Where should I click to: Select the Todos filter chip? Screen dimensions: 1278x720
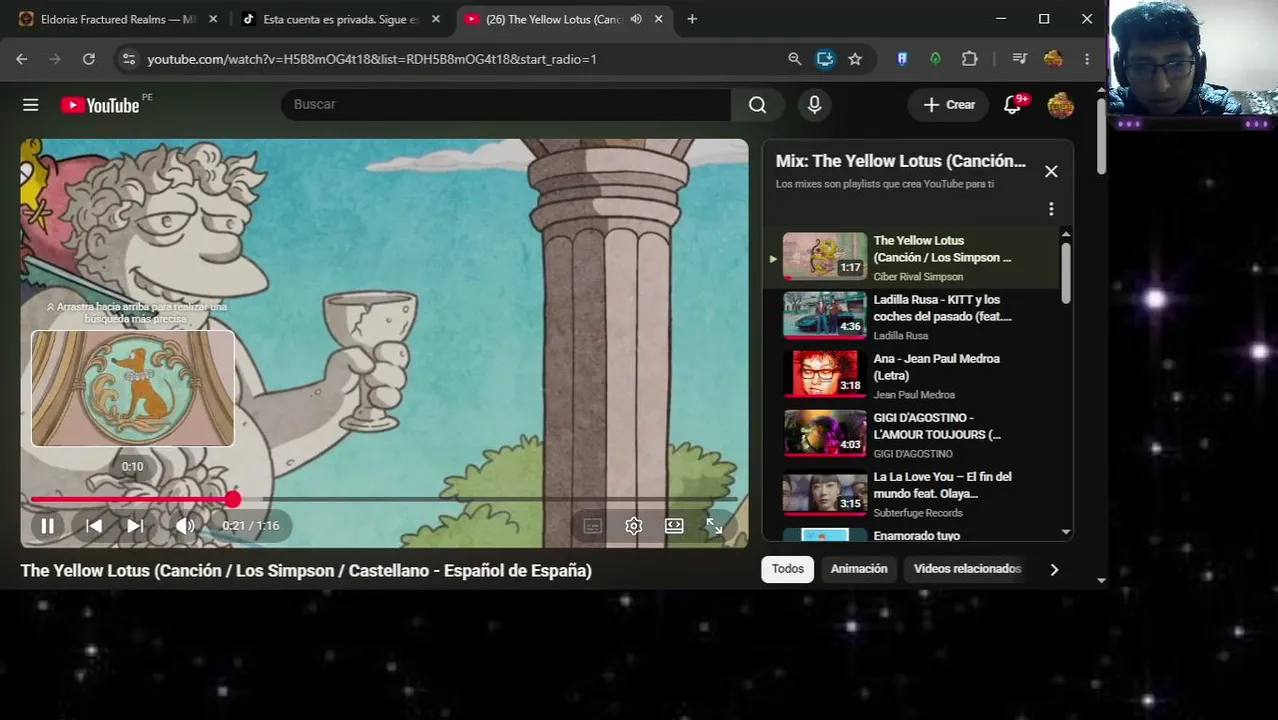click(x=787, y=569)
